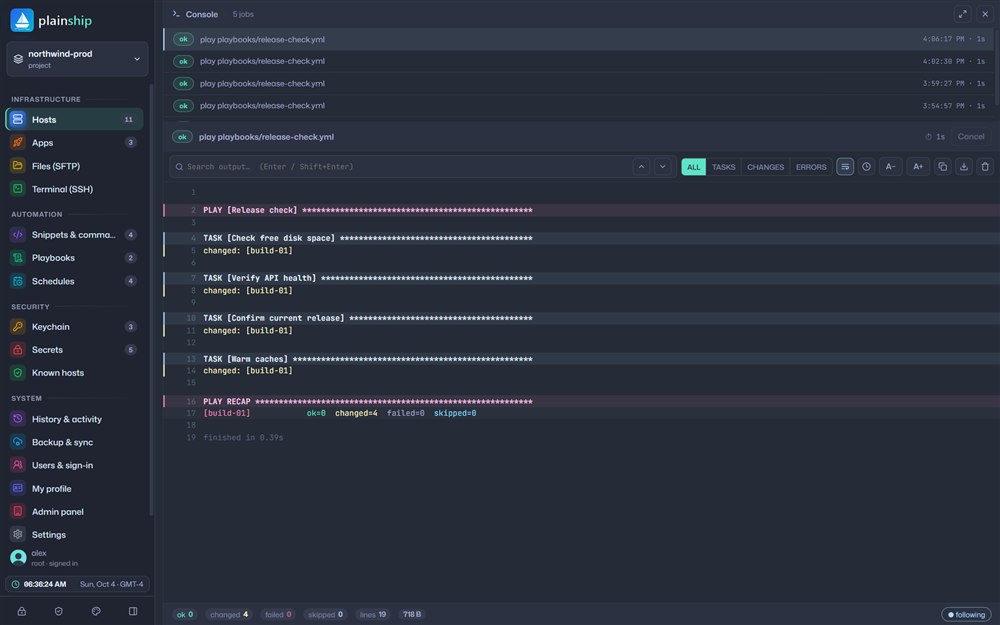The image size is (1000, 625).
Task: Download the console output
Action: pos(964,166)
